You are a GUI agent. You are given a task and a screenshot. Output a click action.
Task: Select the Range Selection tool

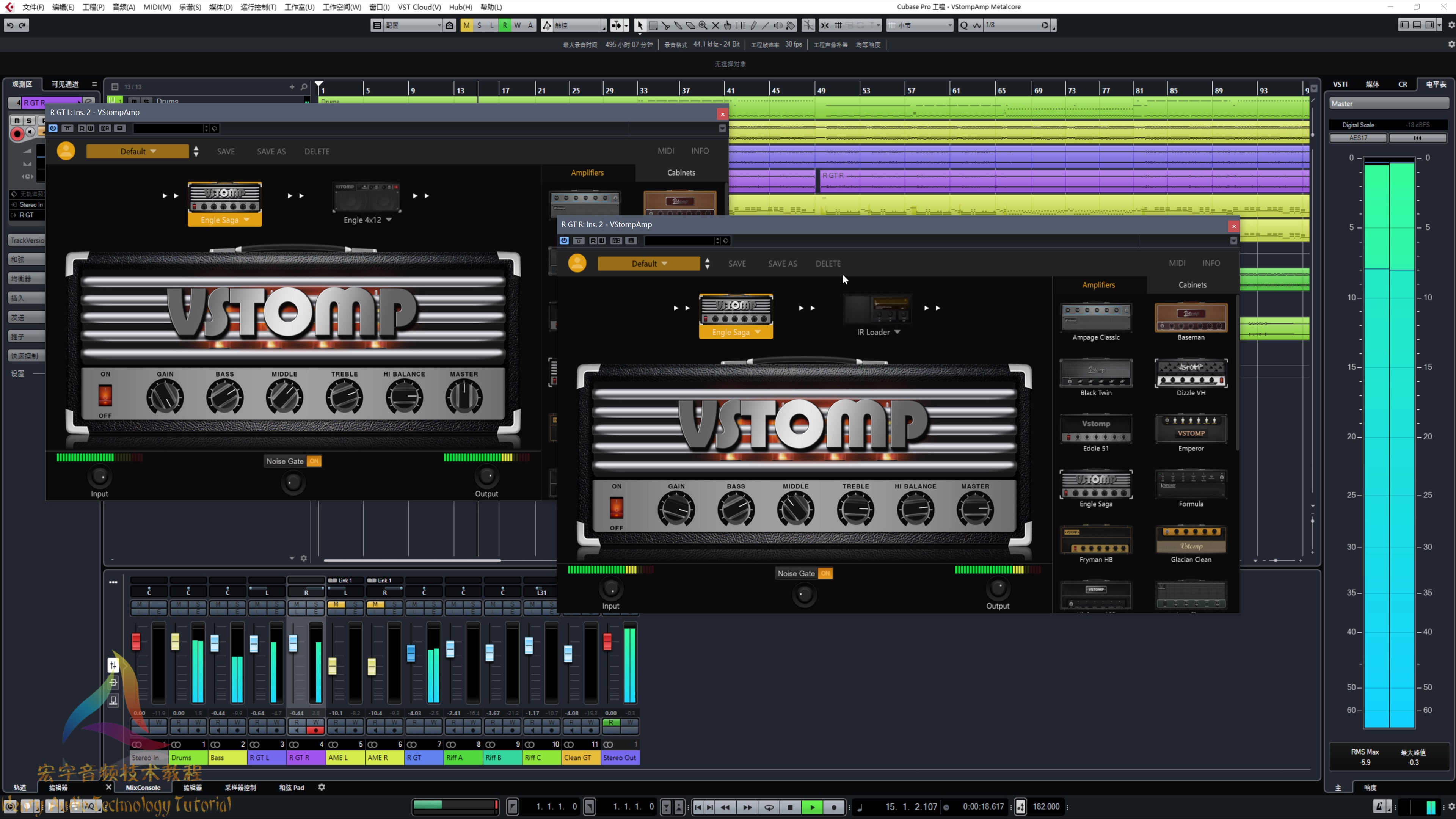coord(653,25)
